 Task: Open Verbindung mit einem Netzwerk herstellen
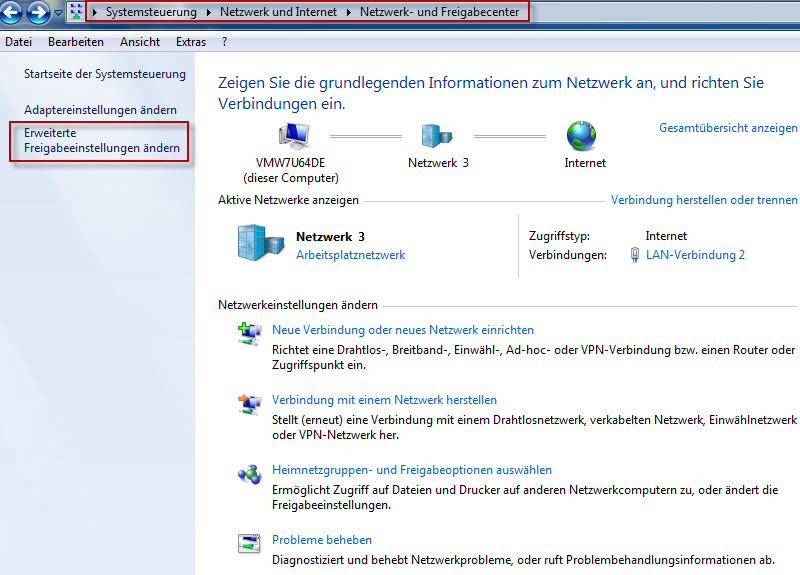384,400
